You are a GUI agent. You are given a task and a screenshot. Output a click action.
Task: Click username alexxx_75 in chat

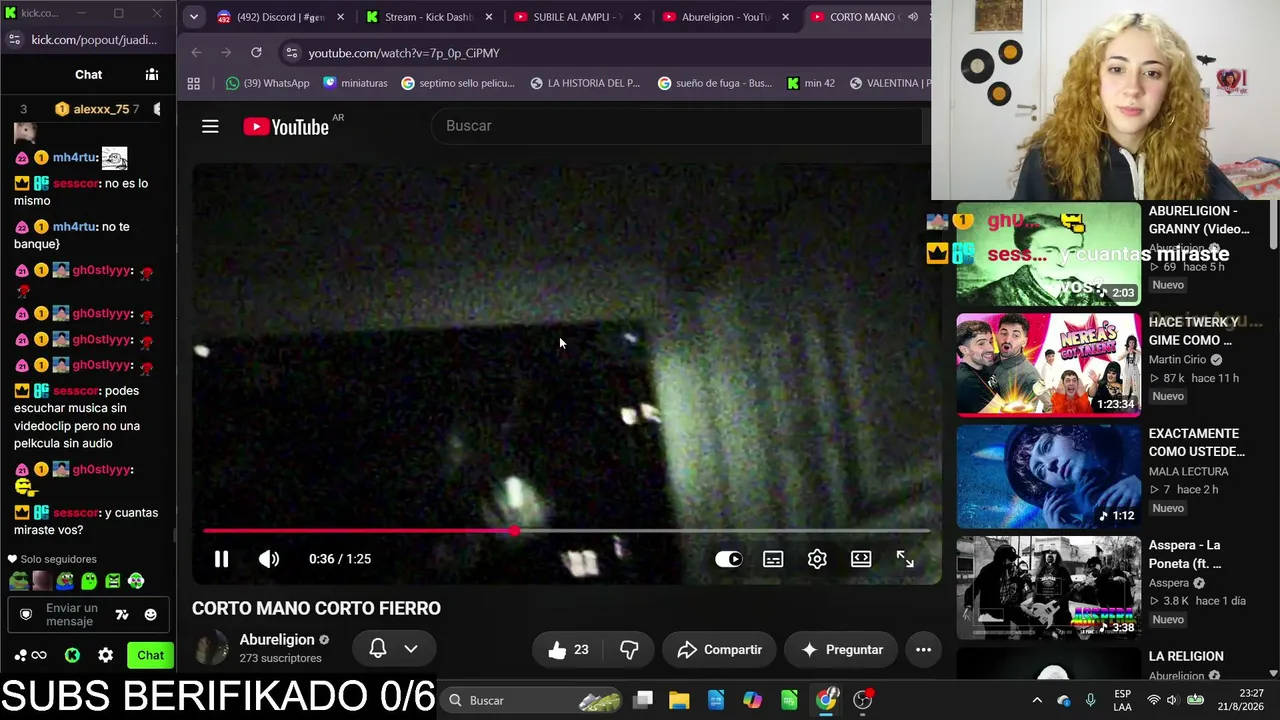pos(100,109)
